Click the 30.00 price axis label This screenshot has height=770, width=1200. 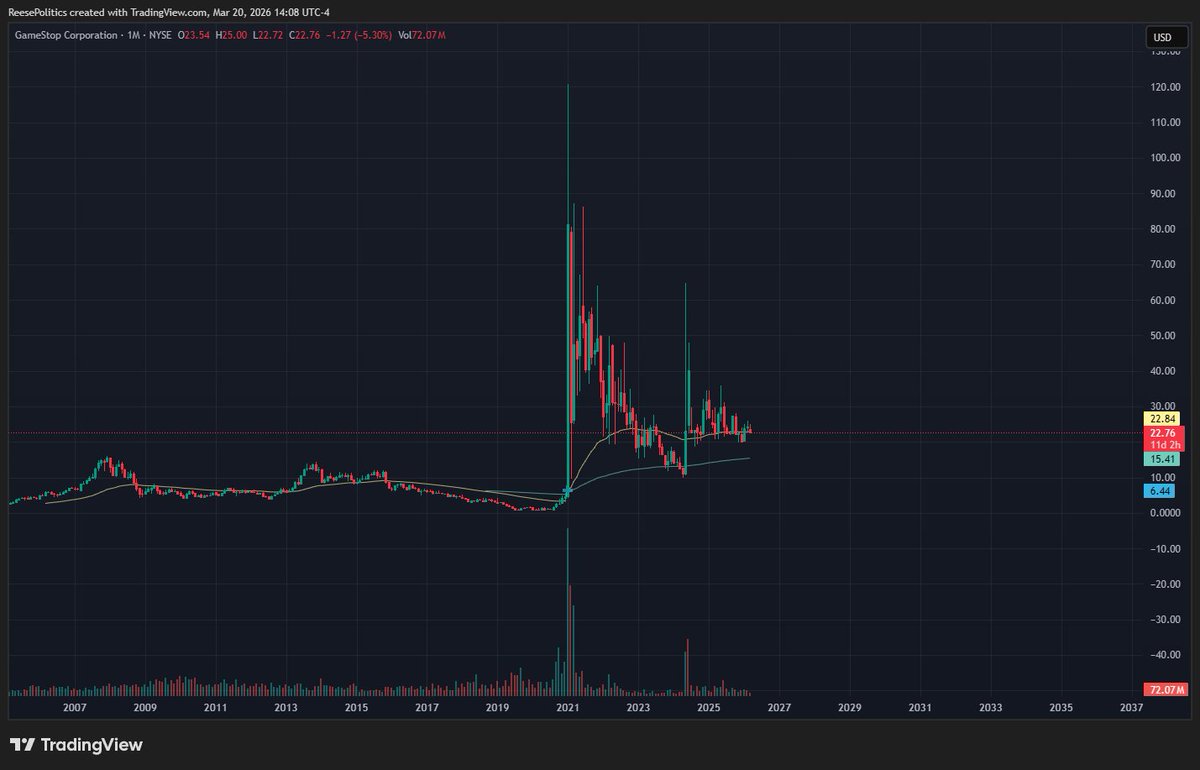tap(1162, 407)
